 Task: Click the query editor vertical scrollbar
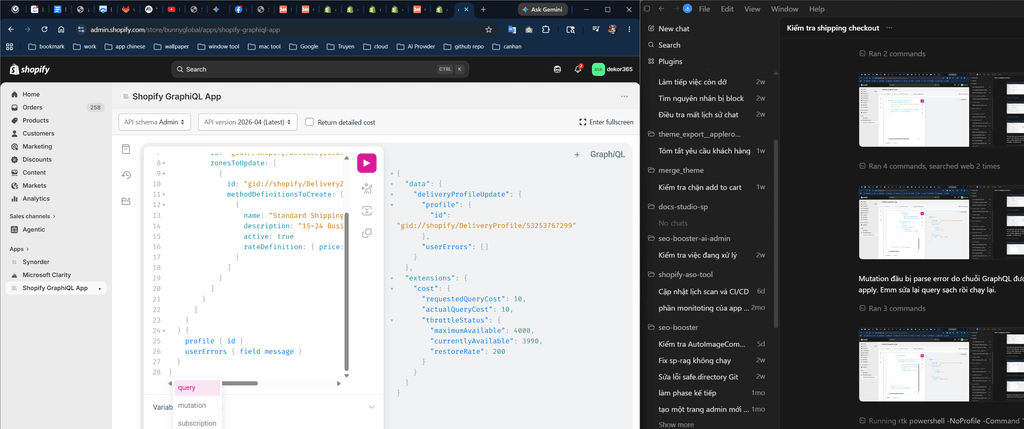[347, 294]
